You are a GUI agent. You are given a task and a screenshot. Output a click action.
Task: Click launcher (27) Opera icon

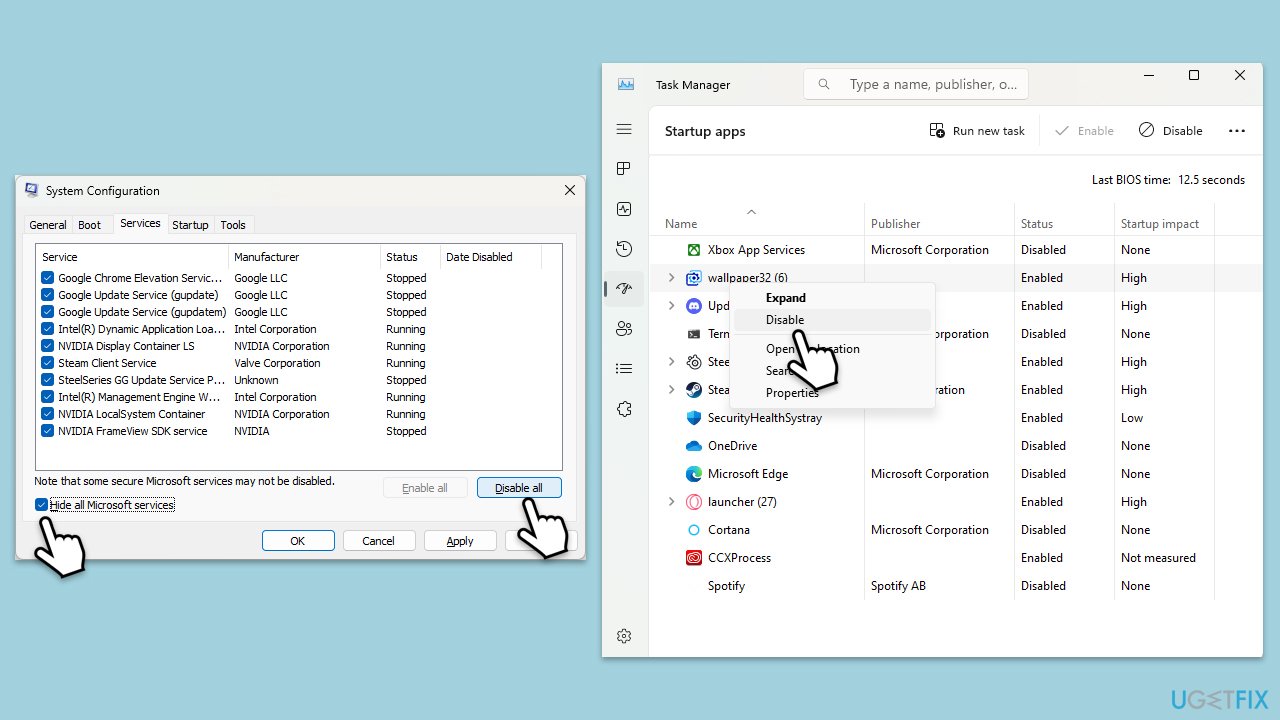(x=694, y=502)
